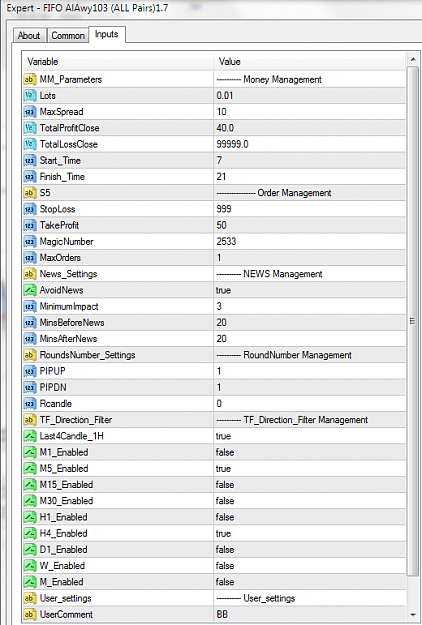The height and width of the screenshot is (625, 422).
Task: Toggle the D1_Enabled false value
Action: [x=225, y=550]
